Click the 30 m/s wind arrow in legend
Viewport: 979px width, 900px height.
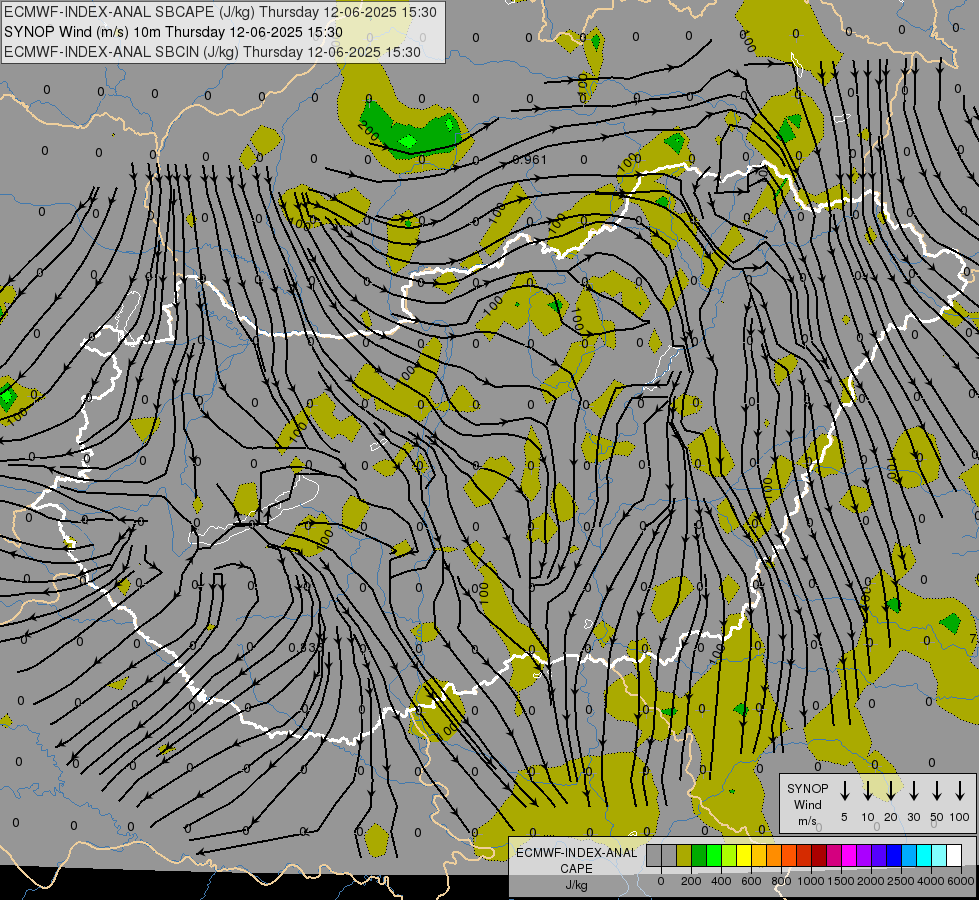(913, 791)
